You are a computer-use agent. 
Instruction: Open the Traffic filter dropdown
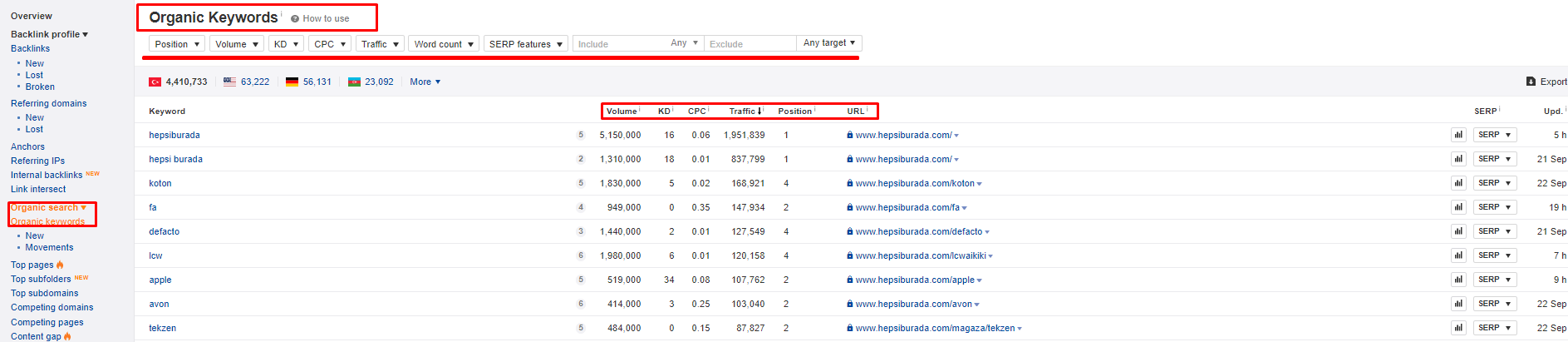pyautogui.click(x=380, y=44)
